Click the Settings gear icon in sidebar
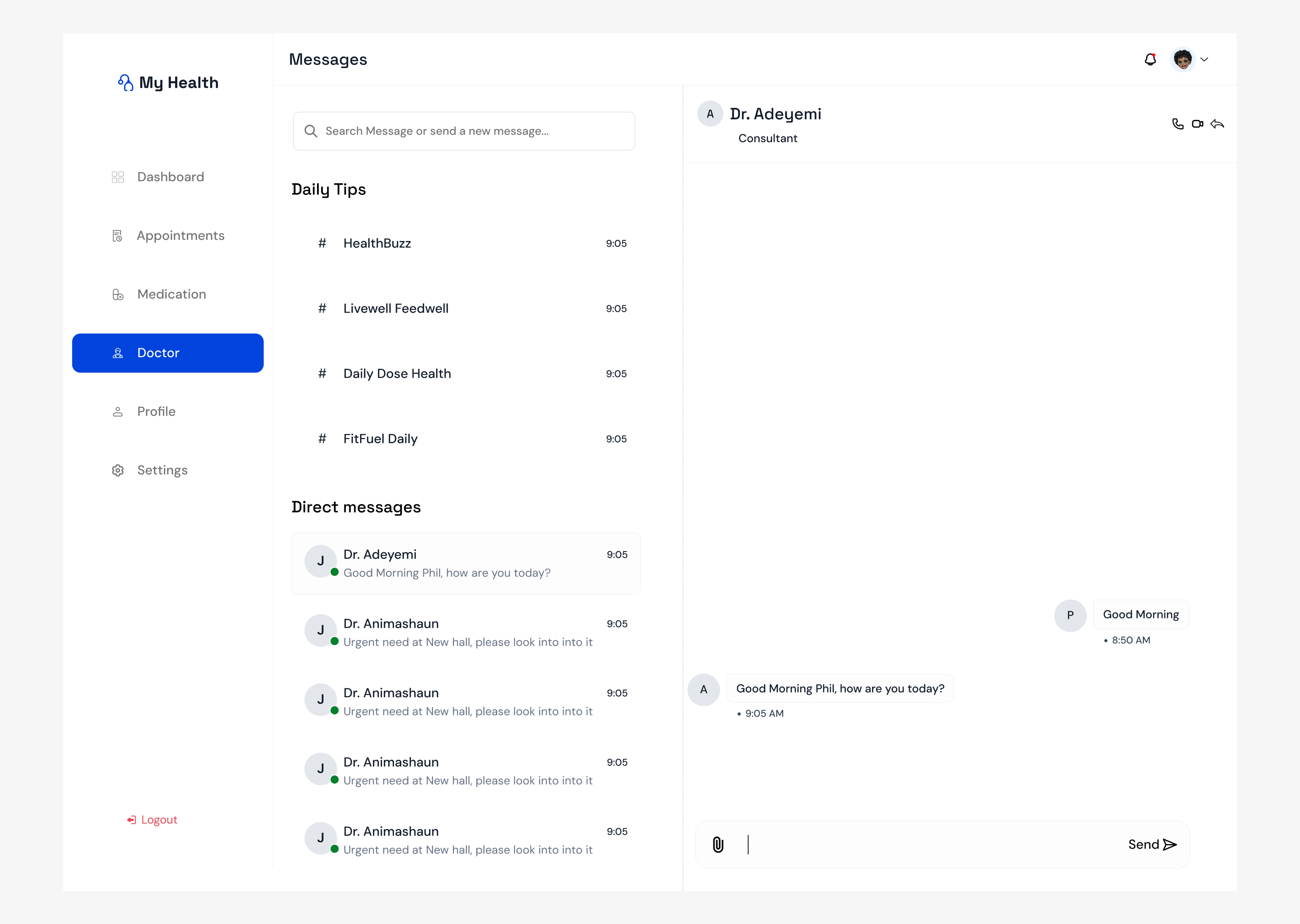 pyautogui.click(x=118, y=470)
